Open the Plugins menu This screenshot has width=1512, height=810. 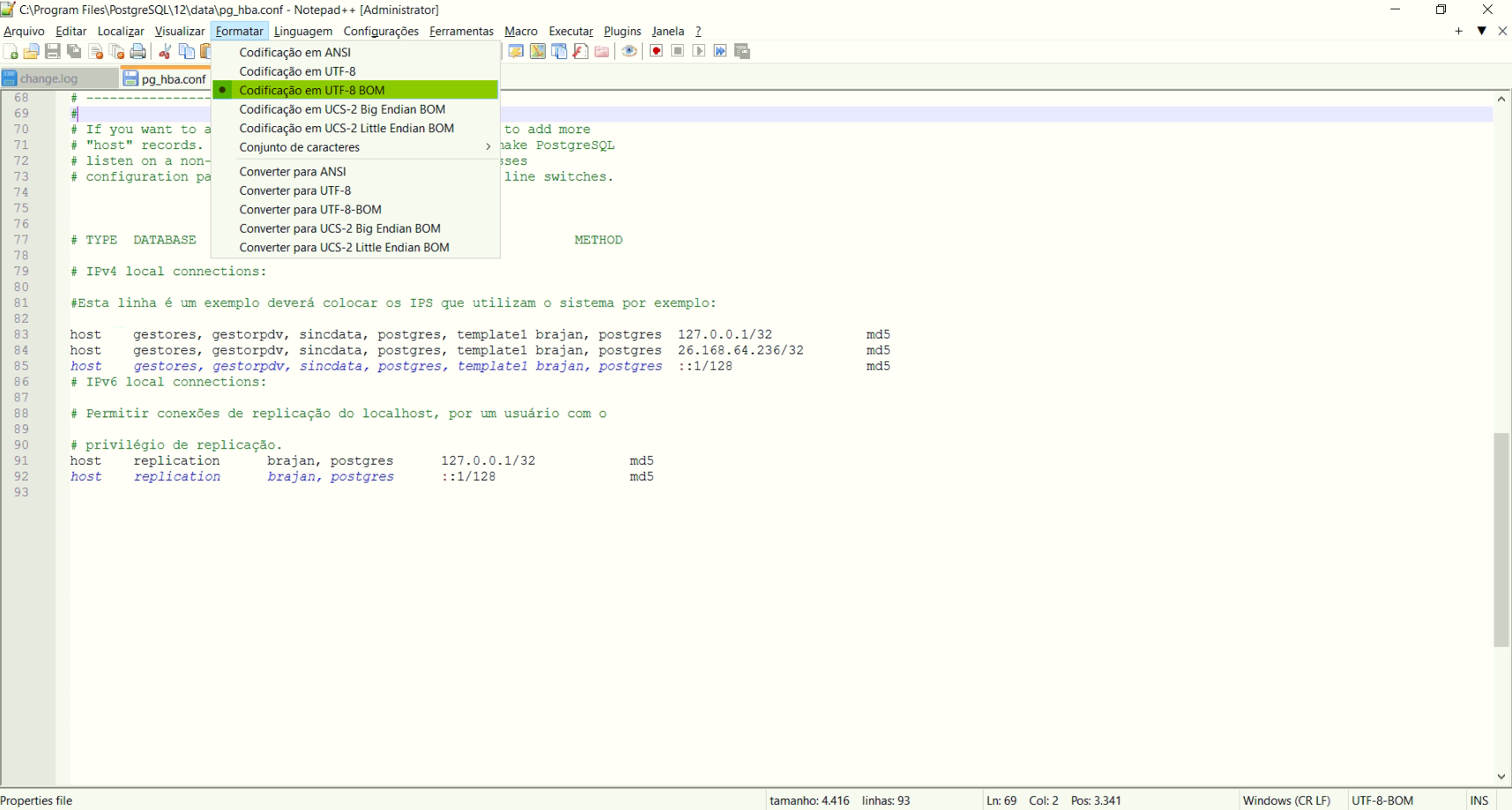pos(622,31)
